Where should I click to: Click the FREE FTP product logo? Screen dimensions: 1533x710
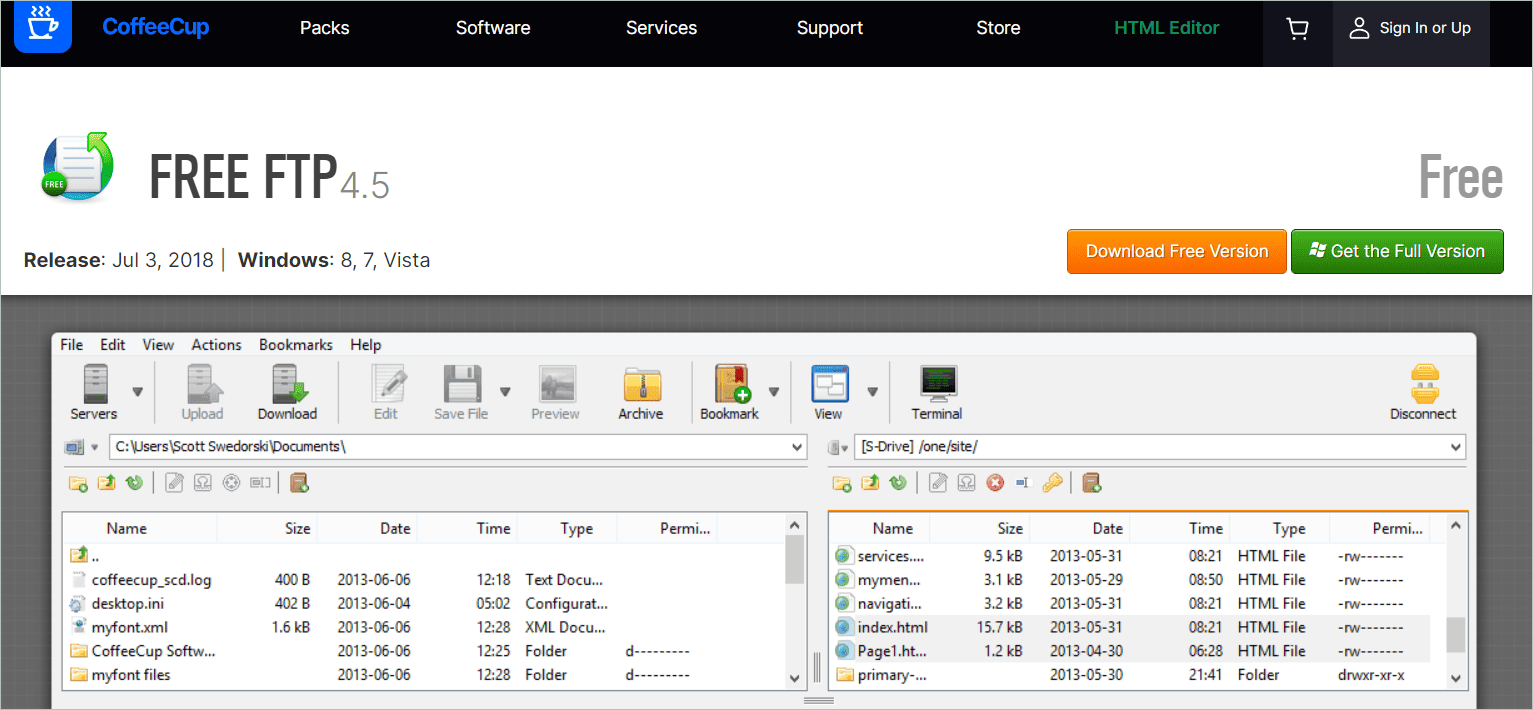78,169
